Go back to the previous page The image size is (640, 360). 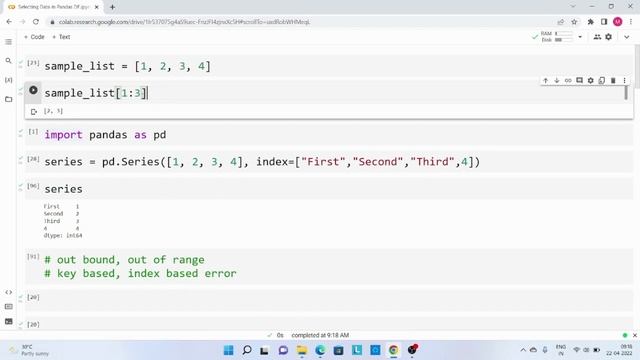tap(9, 22)
